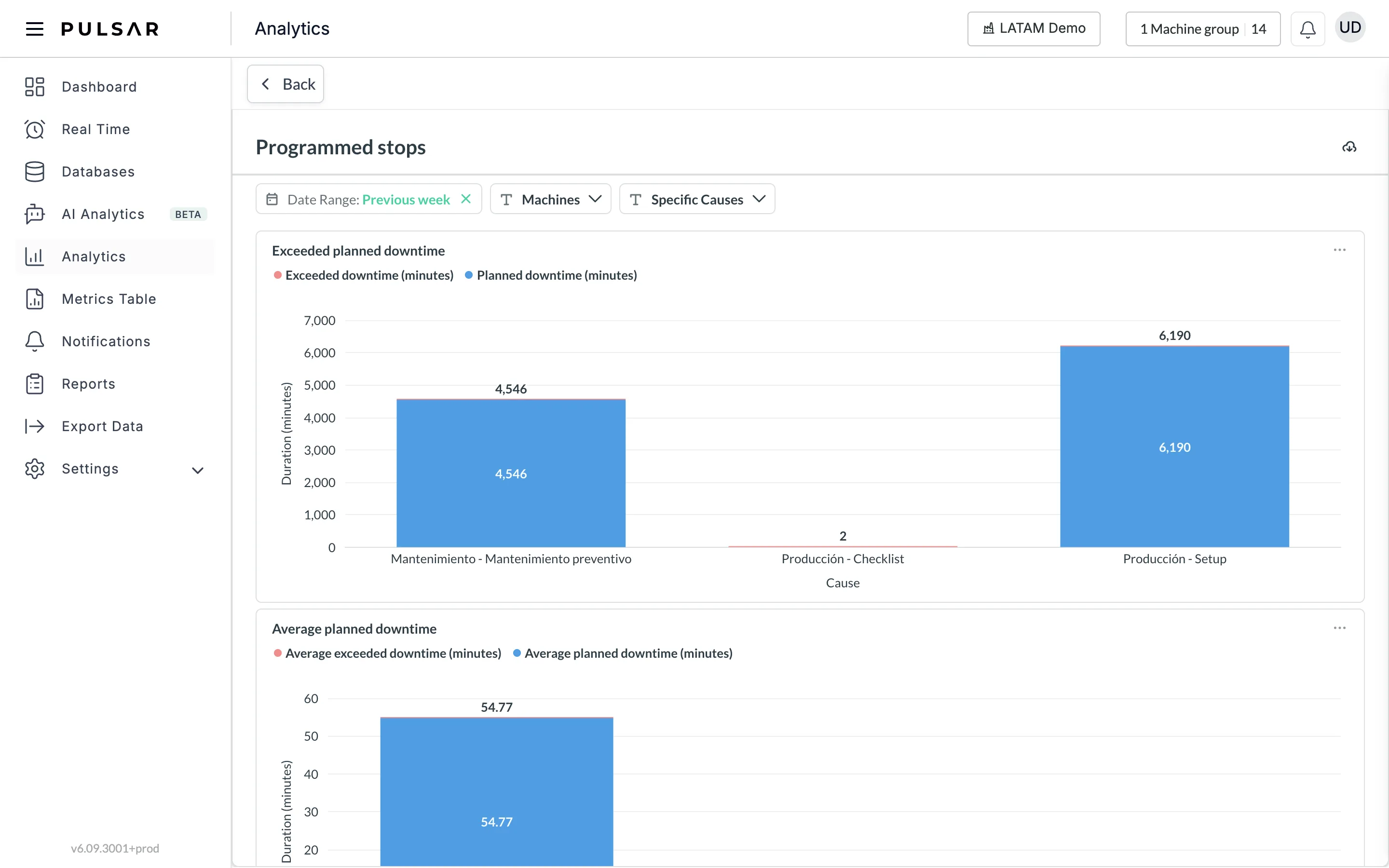The height and width of the screenshot is (868, 1389).
Task: Click the Analytics bar chart icon
Action: (34, 257)
